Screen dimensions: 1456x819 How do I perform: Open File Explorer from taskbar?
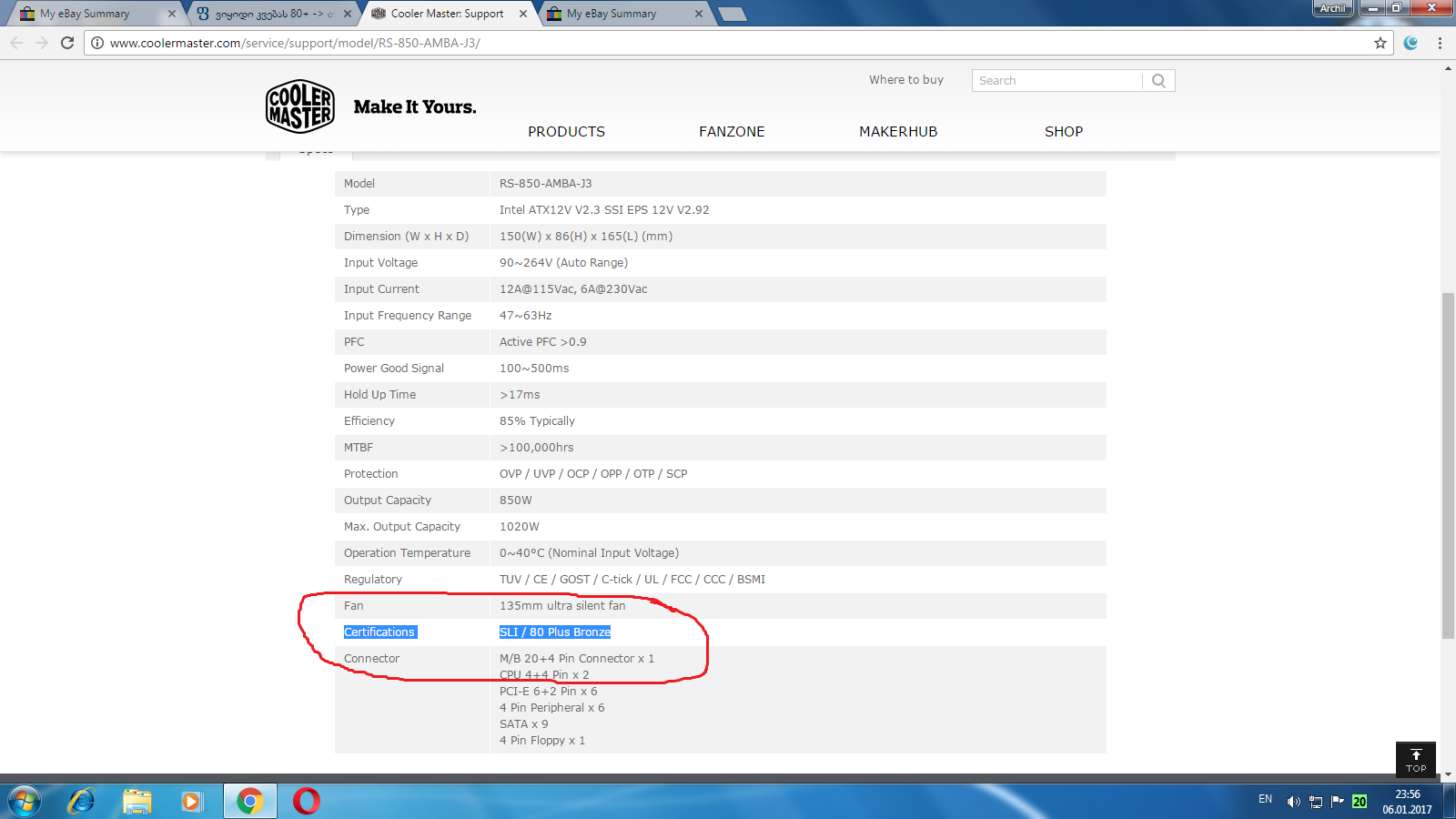(x=137, y=801)
